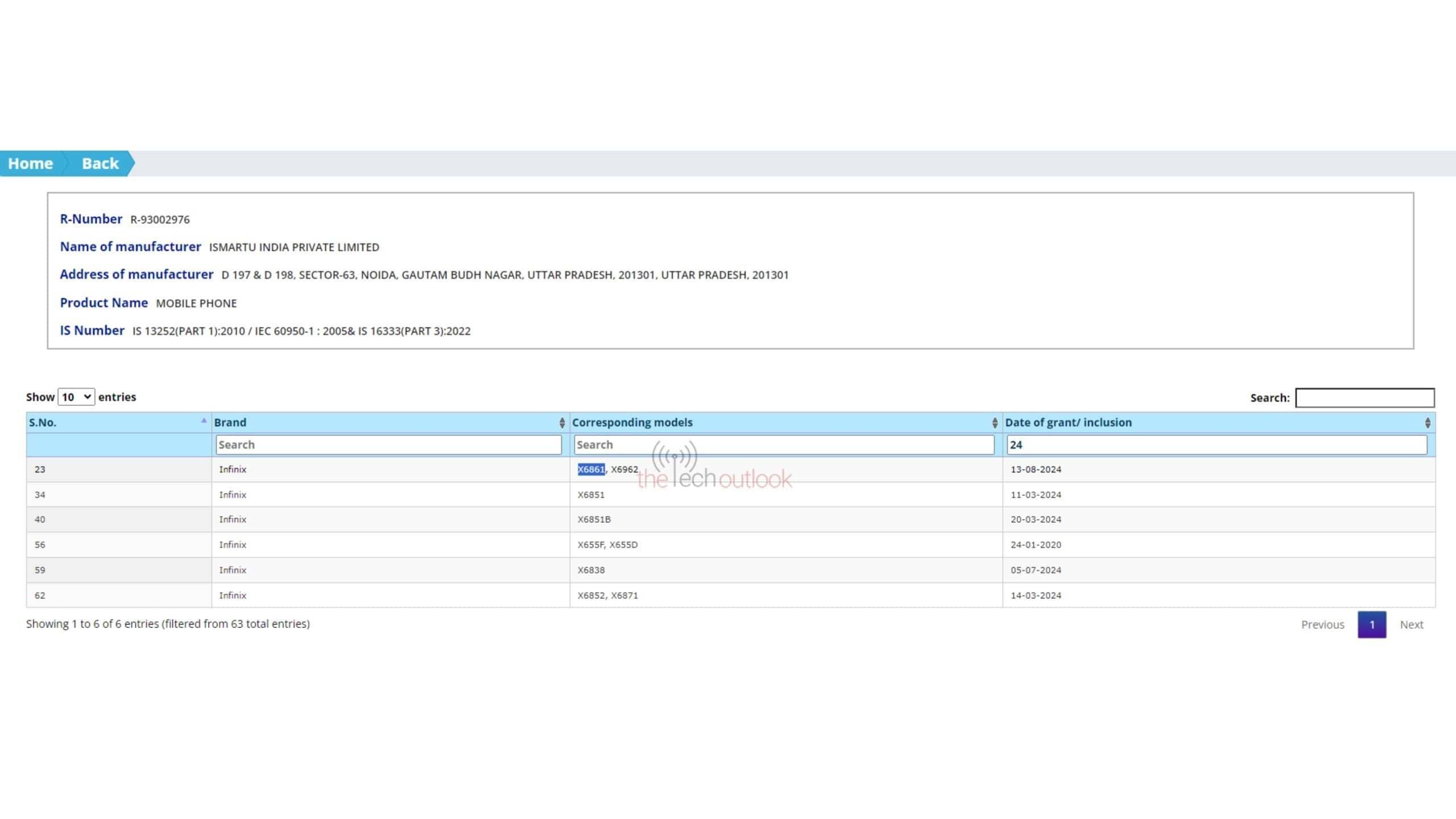
Task: Sort table by S.No. column arrow
Action: 204,421
